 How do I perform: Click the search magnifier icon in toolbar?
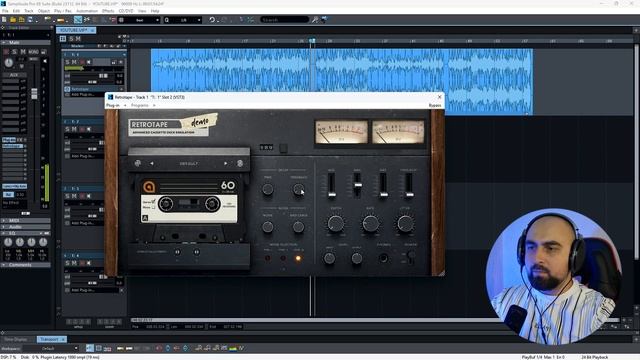tap(315, 20)
